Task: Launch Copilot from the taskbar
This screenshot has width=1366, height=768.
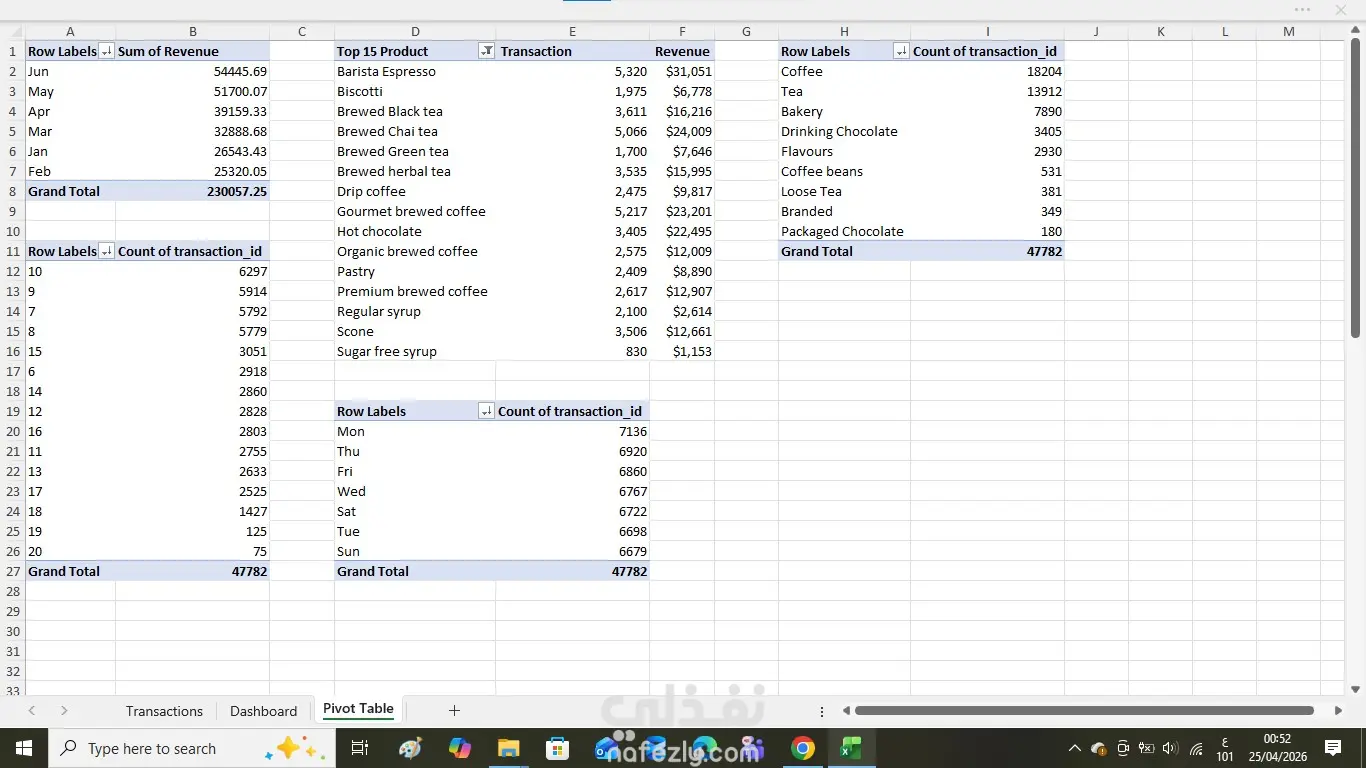Action: pos(460,748)
